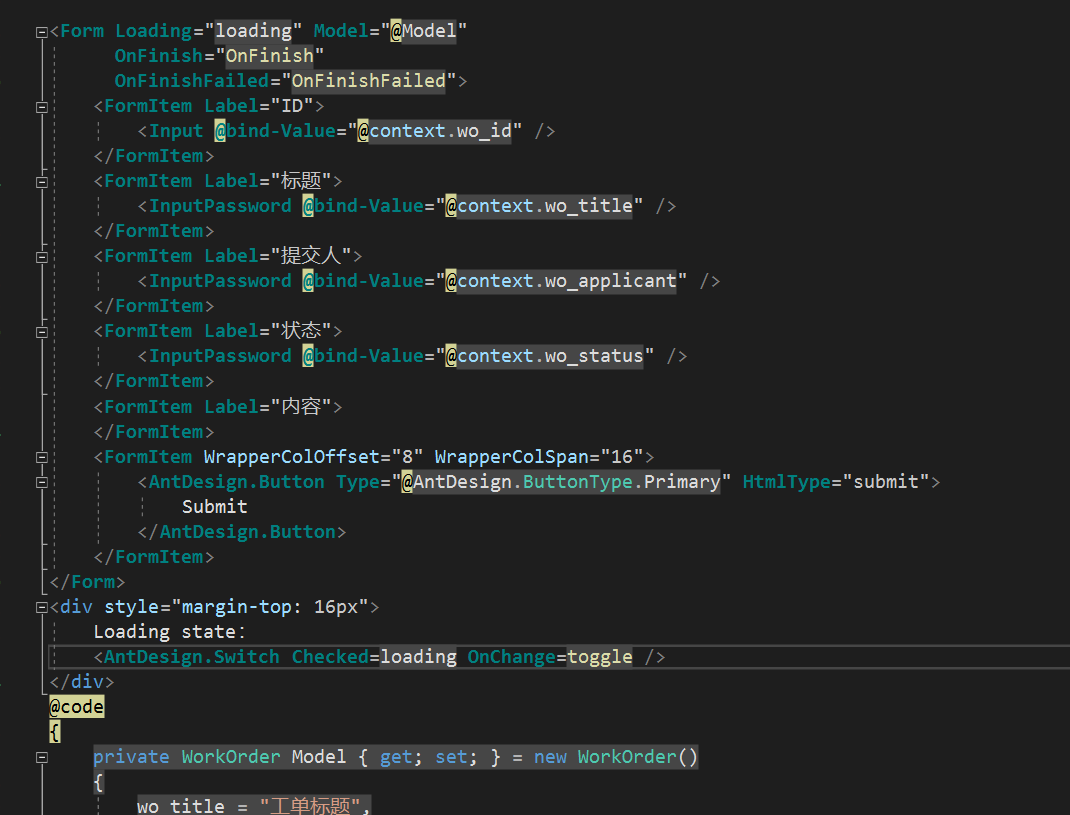Click the "get; set;" accessors

click(x=429, y=757)
